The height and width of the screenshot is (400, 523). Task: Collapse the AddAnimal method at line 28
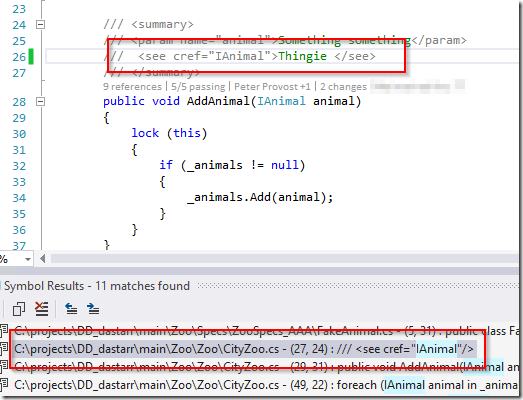[x=40, y=101]
